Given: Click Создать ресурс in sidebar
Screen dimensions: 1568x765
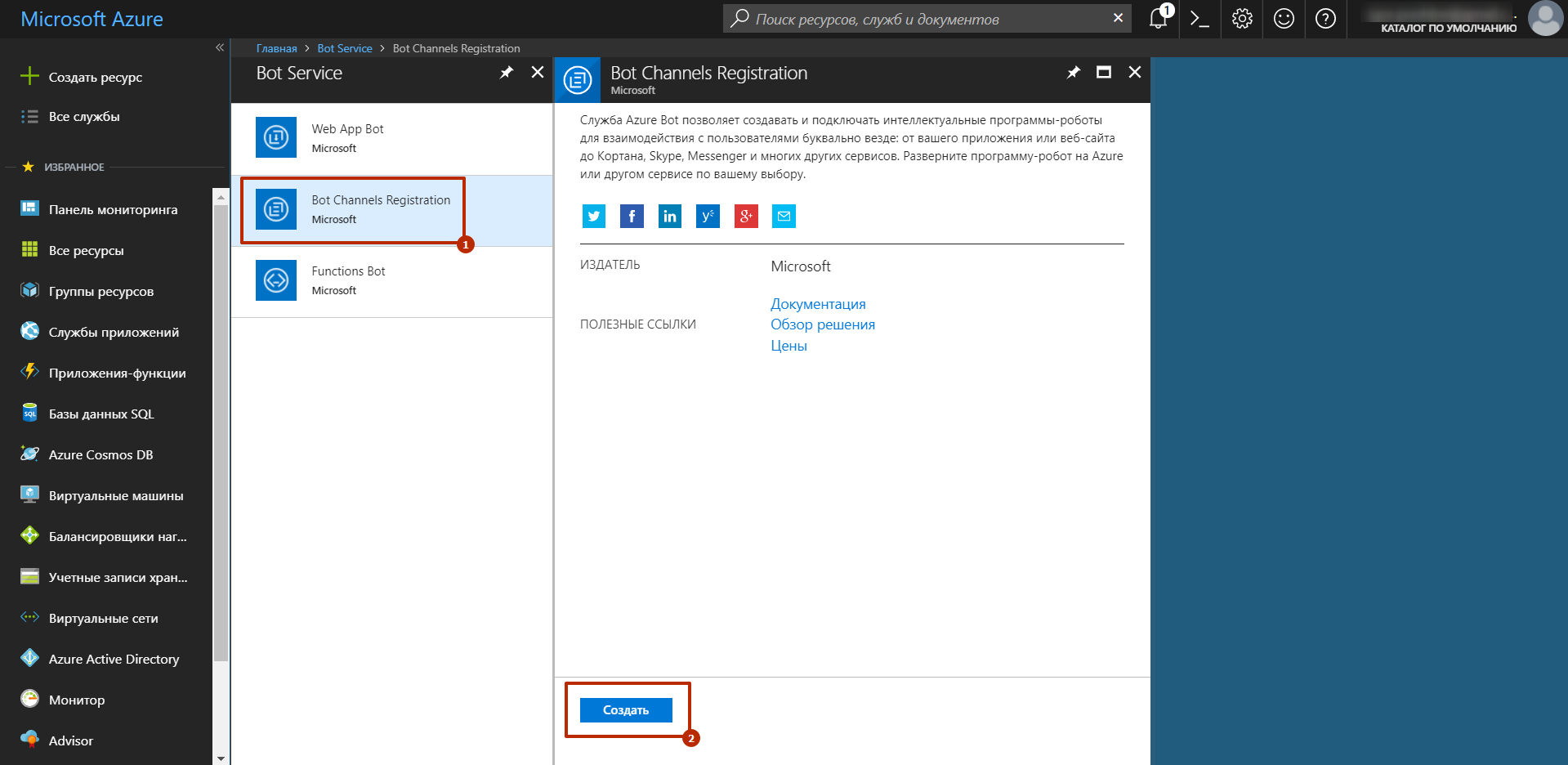Looking at the screenshot, I should [95, 77].
